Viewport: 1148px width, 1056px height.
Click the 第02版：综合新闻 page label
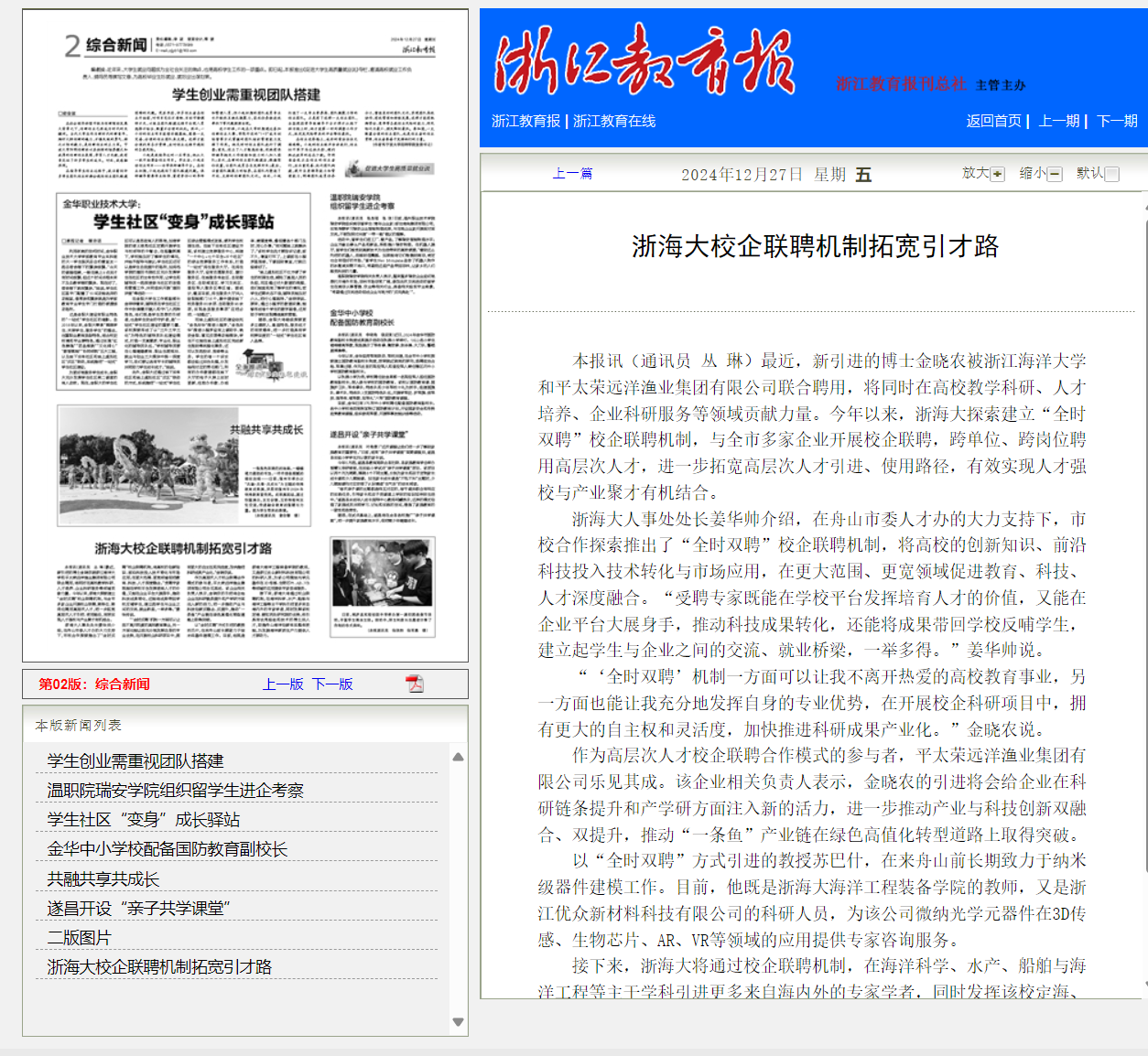tap(94, 684)
